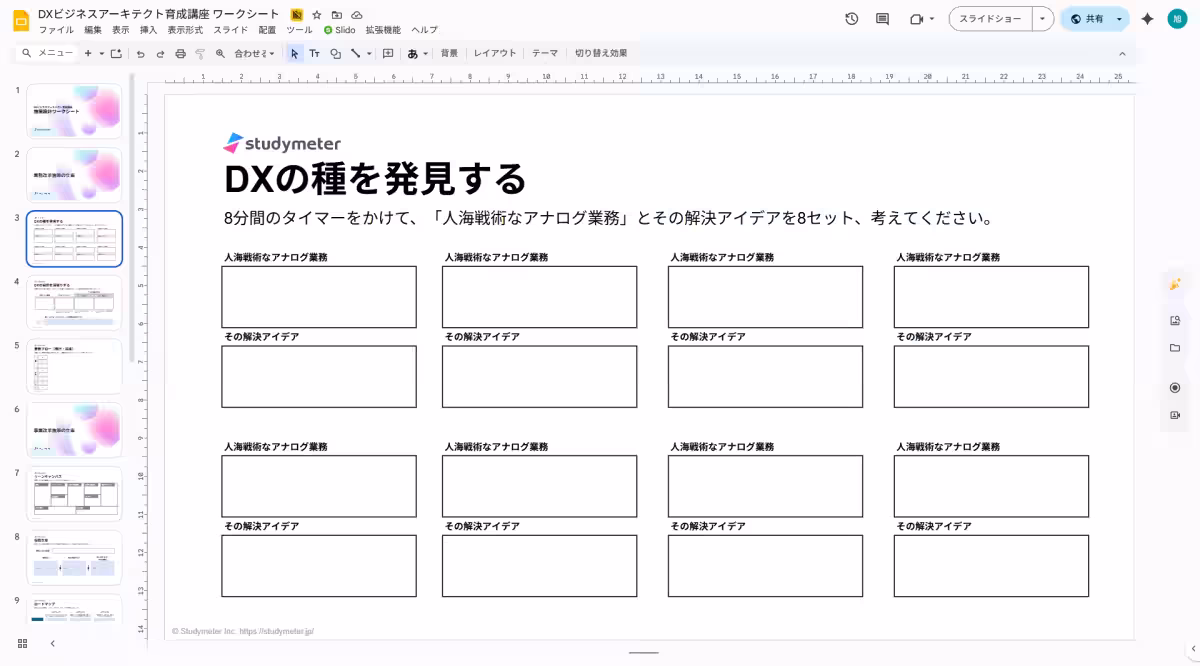The width and height of the screenshot is (1200, 666).
Task: Open grid view at bottom left
Action: pyautogui.click(x=22, y=644)
